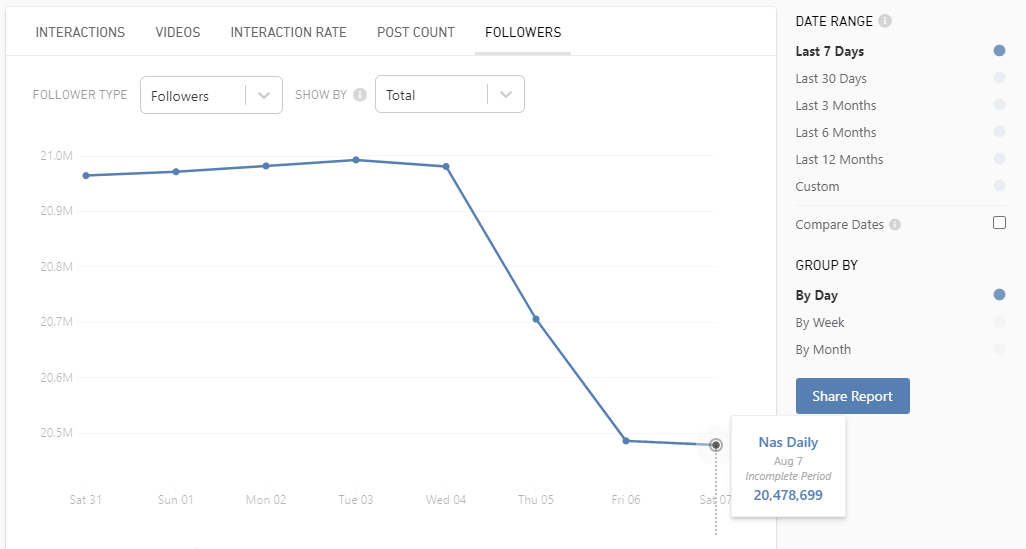Go to the Post Count tab

pyautogui.click(x=416, y=32)
